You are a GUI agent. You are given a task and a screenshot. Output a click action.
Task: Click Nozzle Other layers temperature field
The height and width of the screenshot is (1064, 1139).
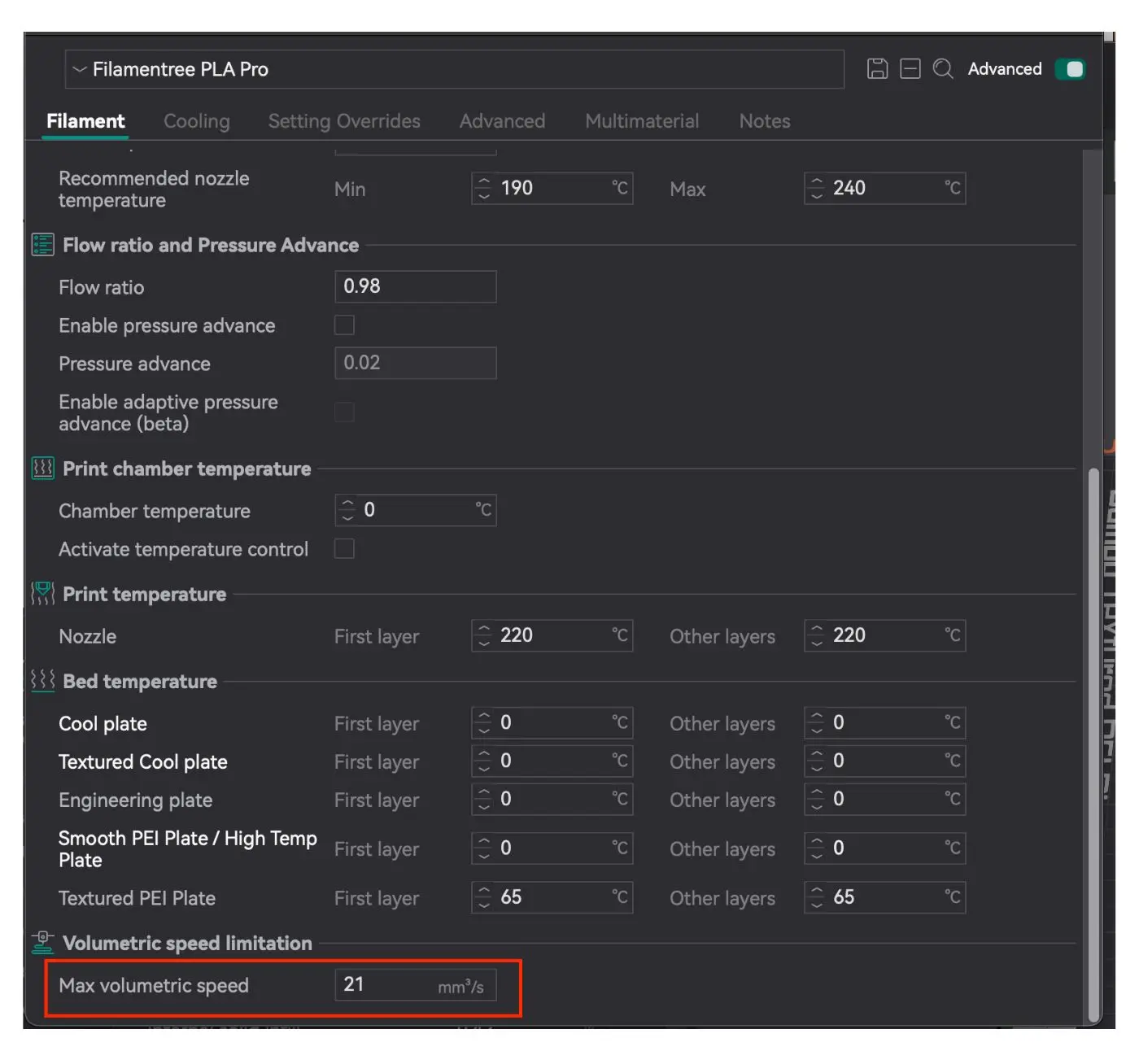pos(885,635)
